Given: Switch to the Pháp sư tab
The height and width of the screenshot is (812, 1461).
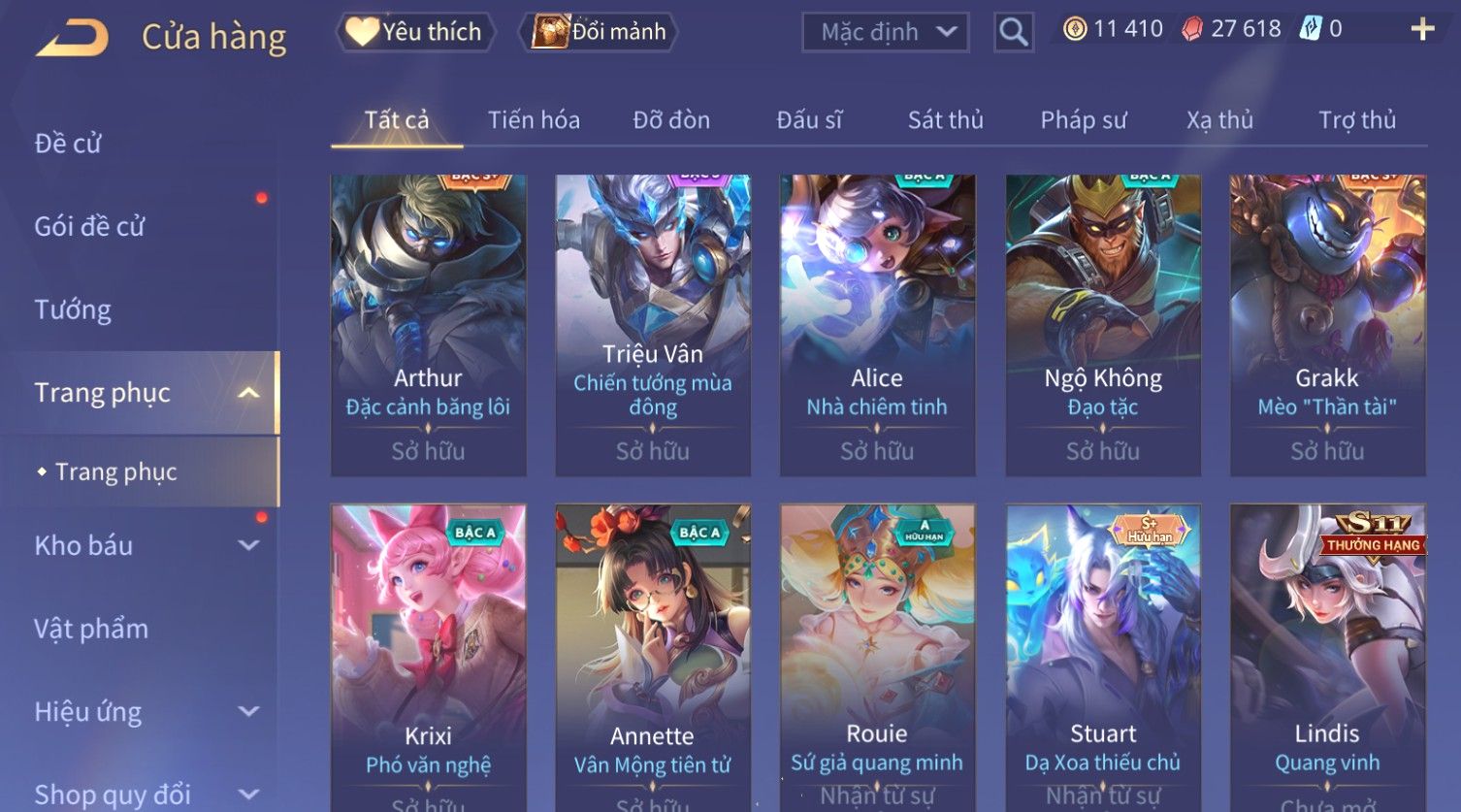Looking at the screenshot, I should [1084, 120].
